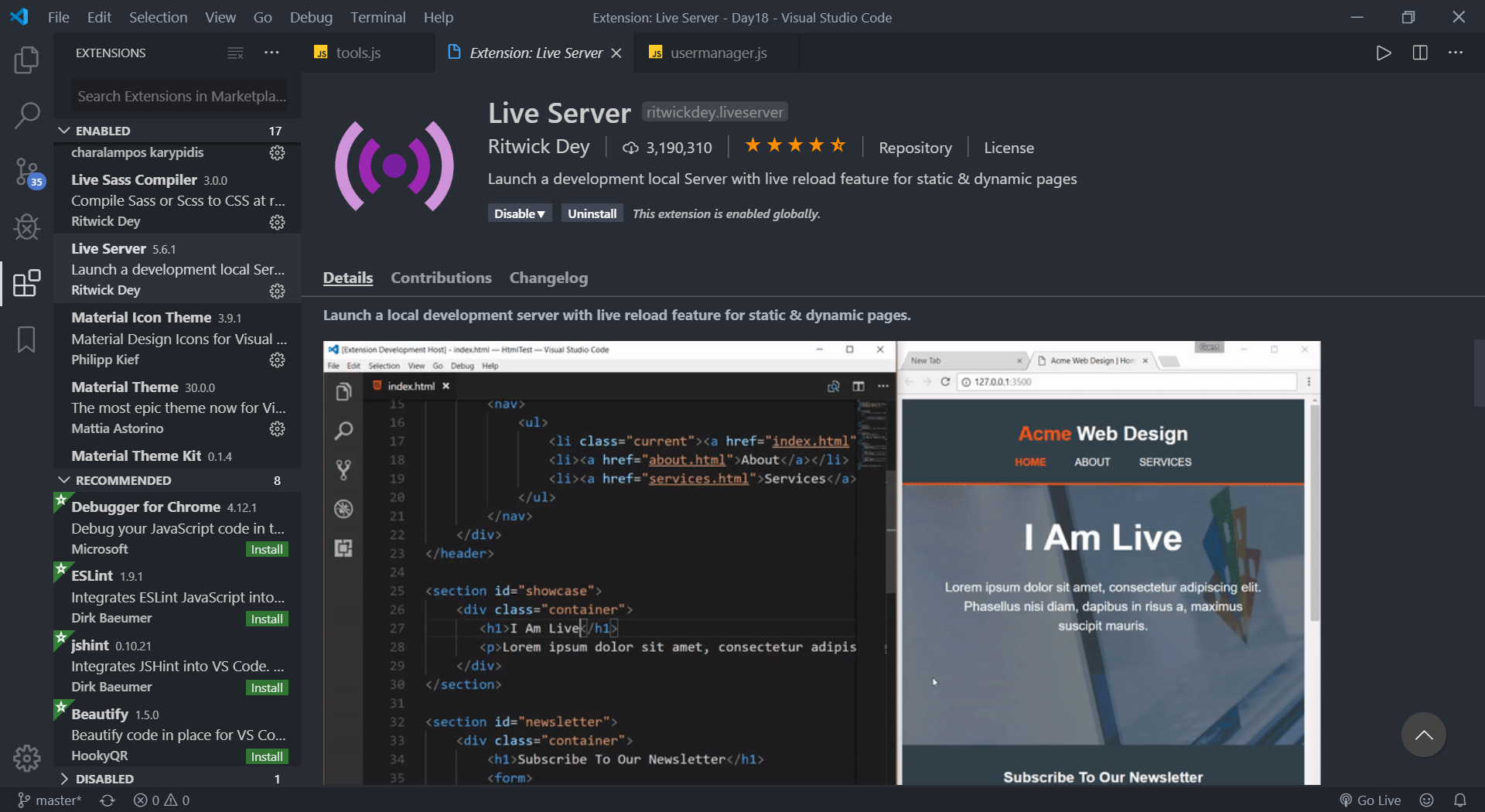The height and width of the screenshot is (812, 1485).
Task: Click the synchronize changes icon near master branch
Action: click(x=106, y=800)
